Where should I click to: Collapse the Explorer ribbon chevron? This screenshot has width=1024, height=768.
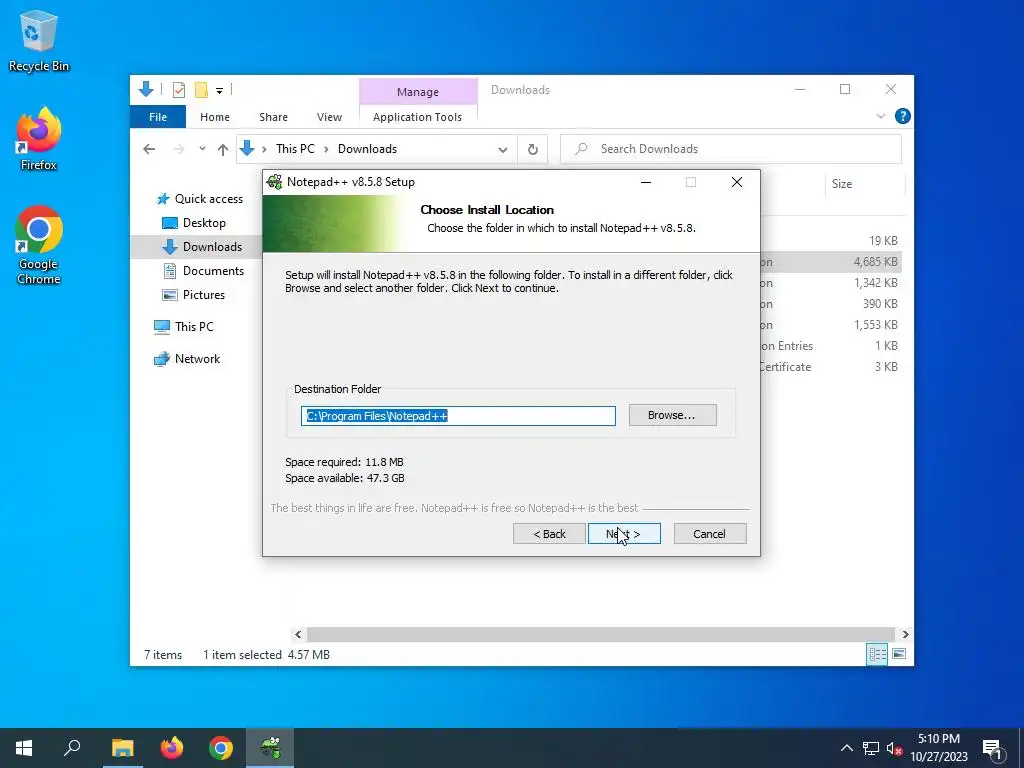tap(880, 116)
